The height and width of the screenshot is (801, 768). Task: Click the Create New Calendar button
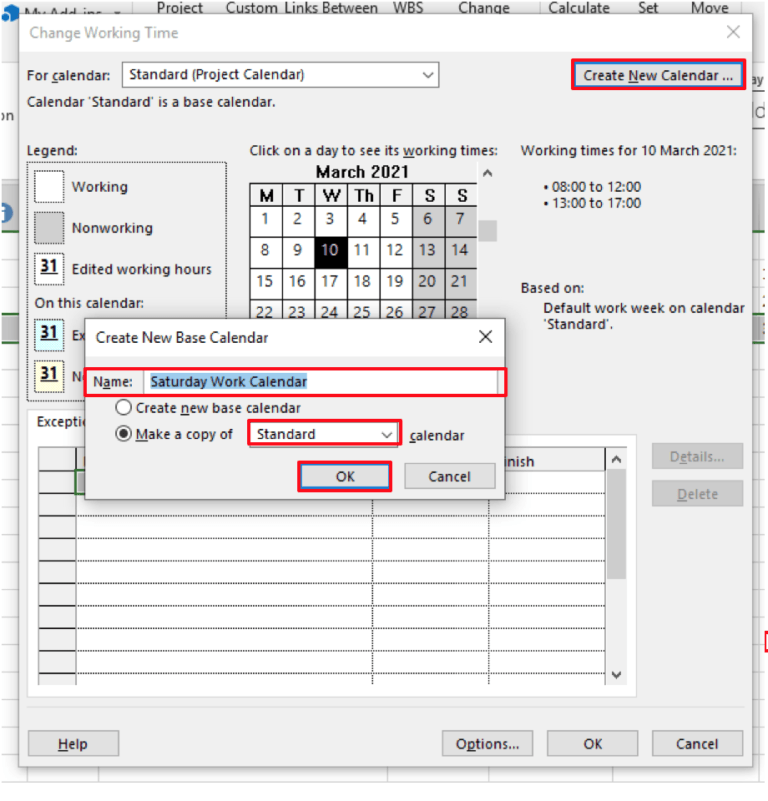[x=657, y=75]
